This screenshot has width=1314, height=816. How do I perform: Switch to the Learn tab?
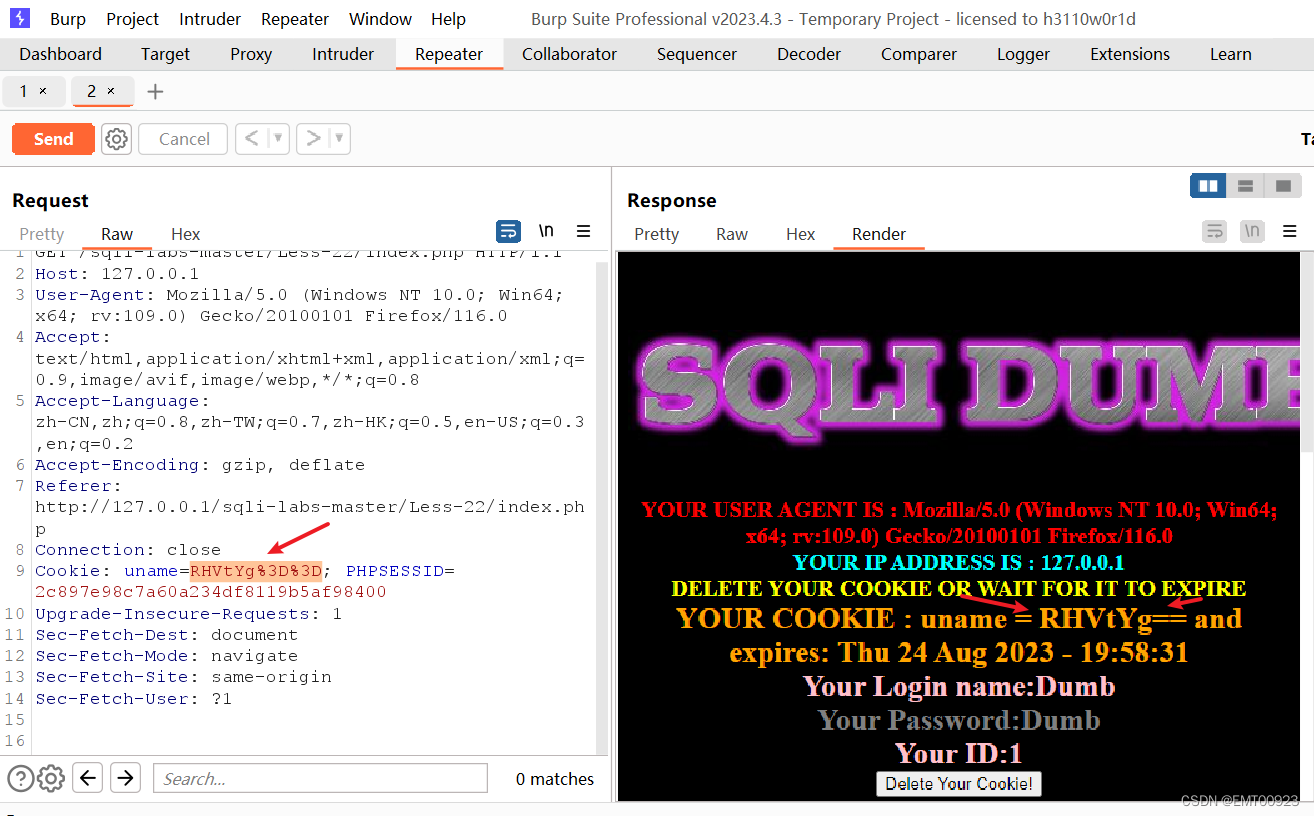1231,54
